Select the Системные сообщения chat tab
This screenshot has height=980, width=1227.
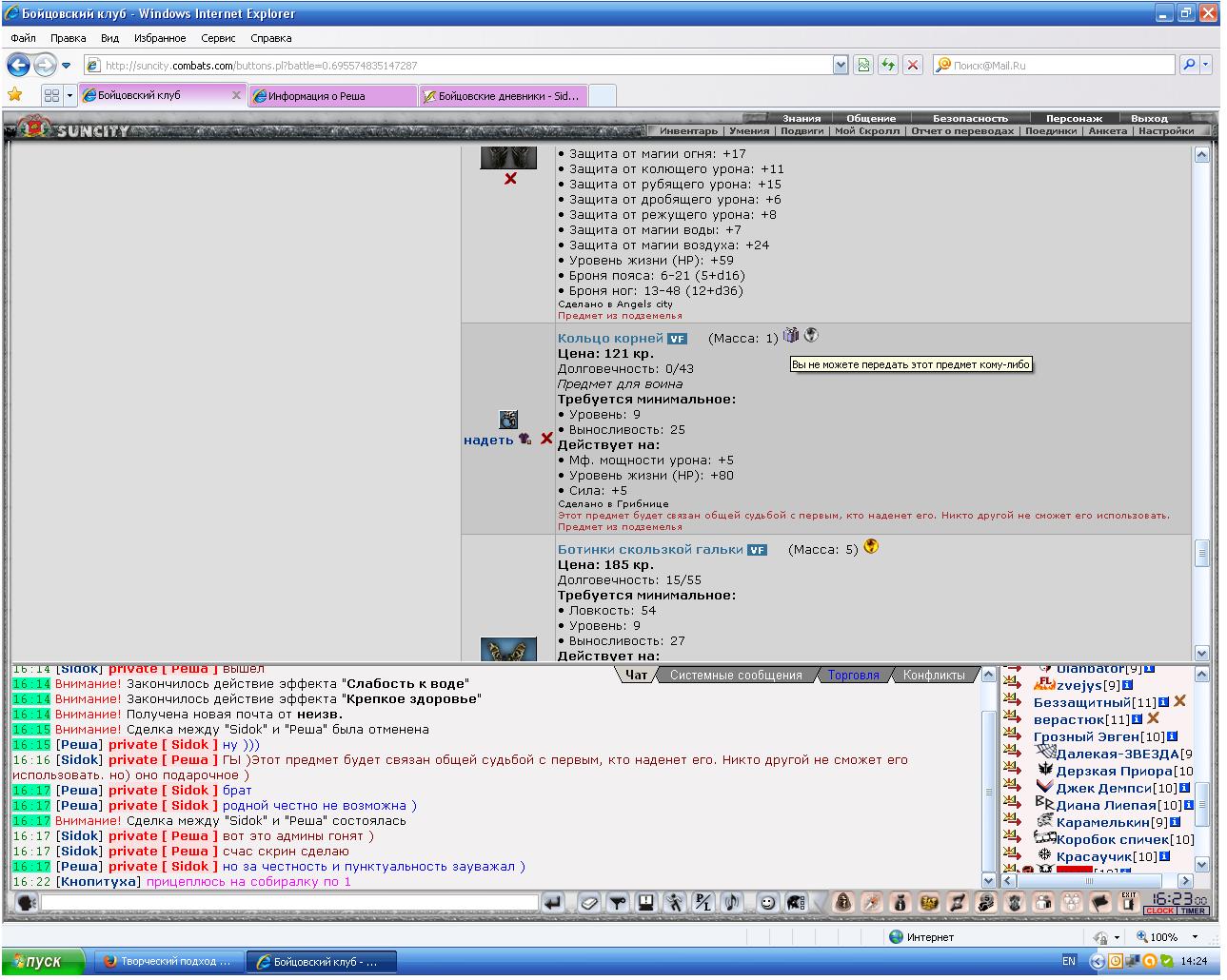coord(736,675)
